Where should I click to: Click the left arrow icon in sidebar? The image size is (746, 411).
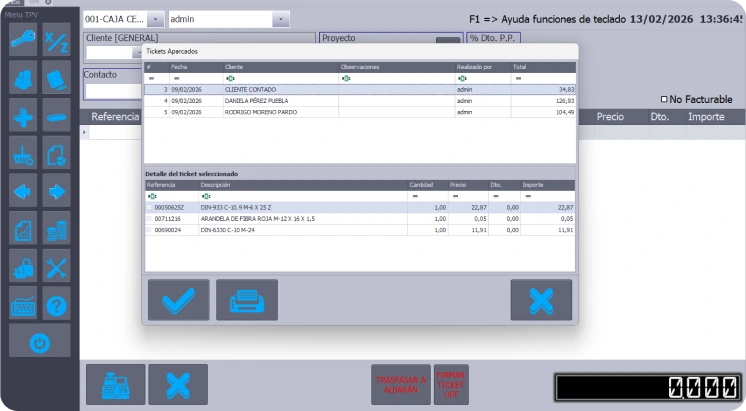tap(23, 190)
